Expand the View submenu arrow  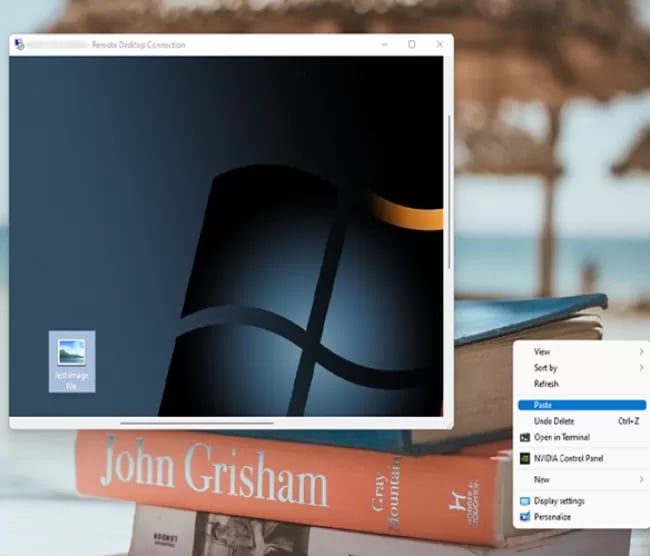[641, 352]
